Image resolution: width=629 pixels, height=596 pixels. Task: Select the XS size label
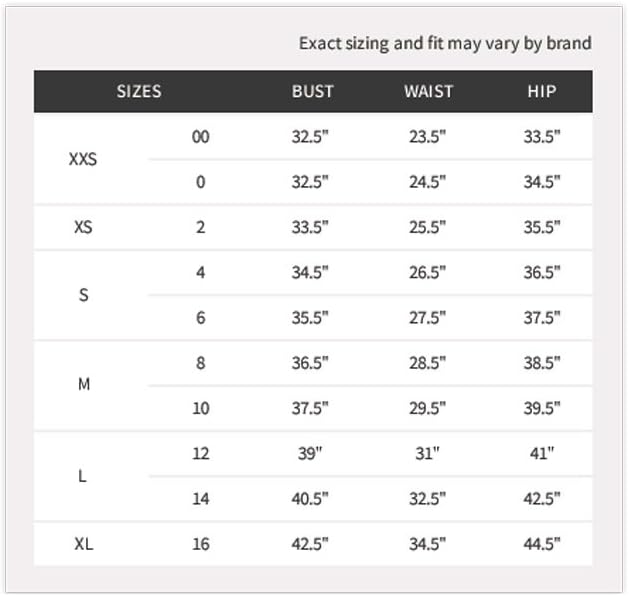pos(83,227)
